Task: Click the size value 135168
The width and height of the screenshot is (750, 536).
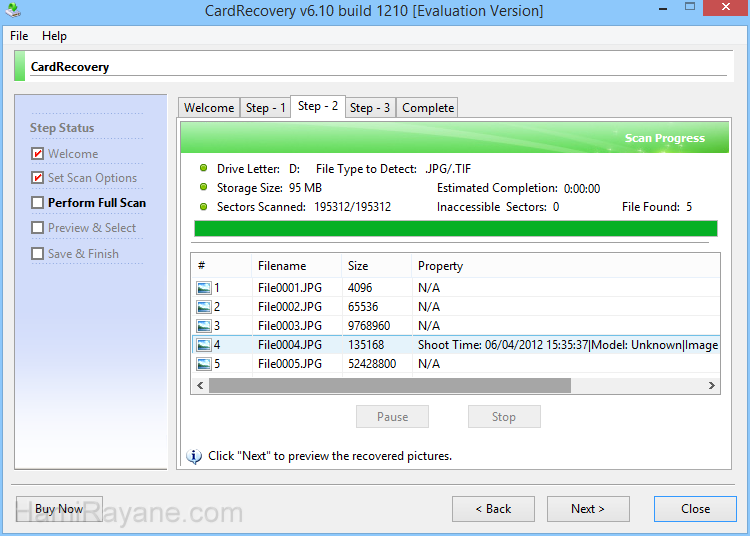Action: click(366, 345)
